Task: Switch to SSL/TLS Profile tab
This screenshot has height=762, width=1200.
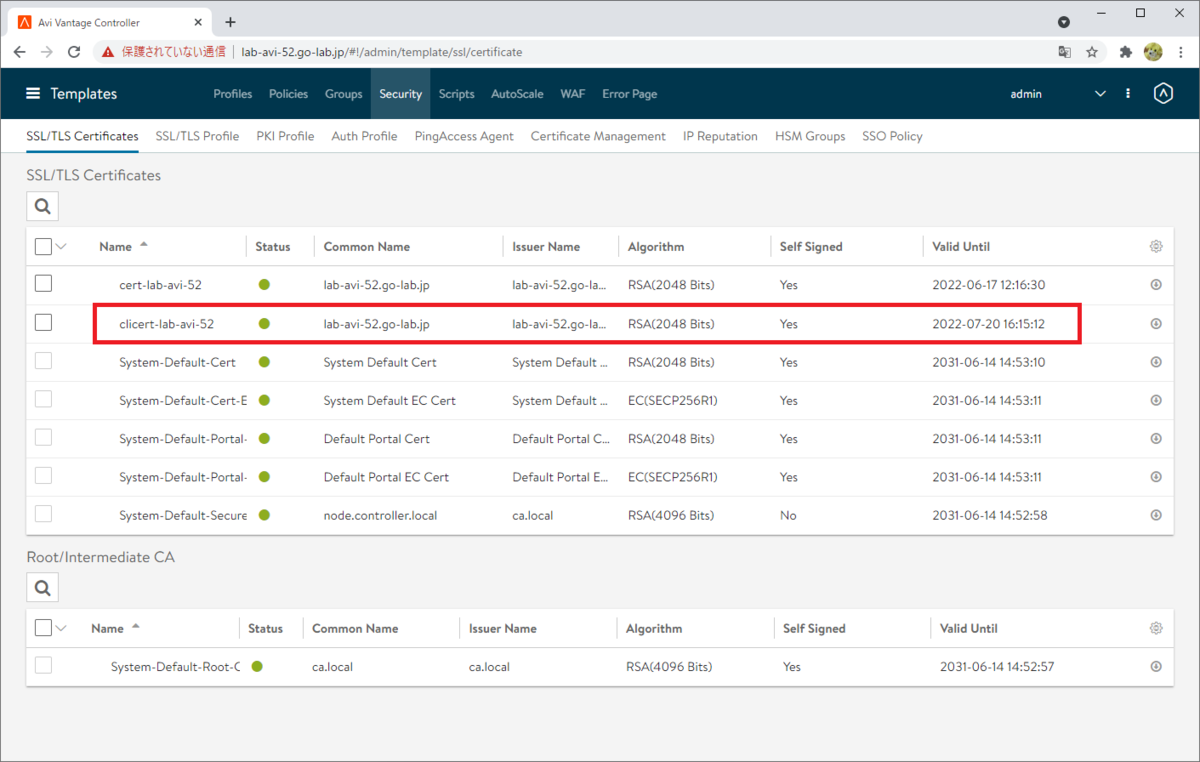Action: pos(197,136)
